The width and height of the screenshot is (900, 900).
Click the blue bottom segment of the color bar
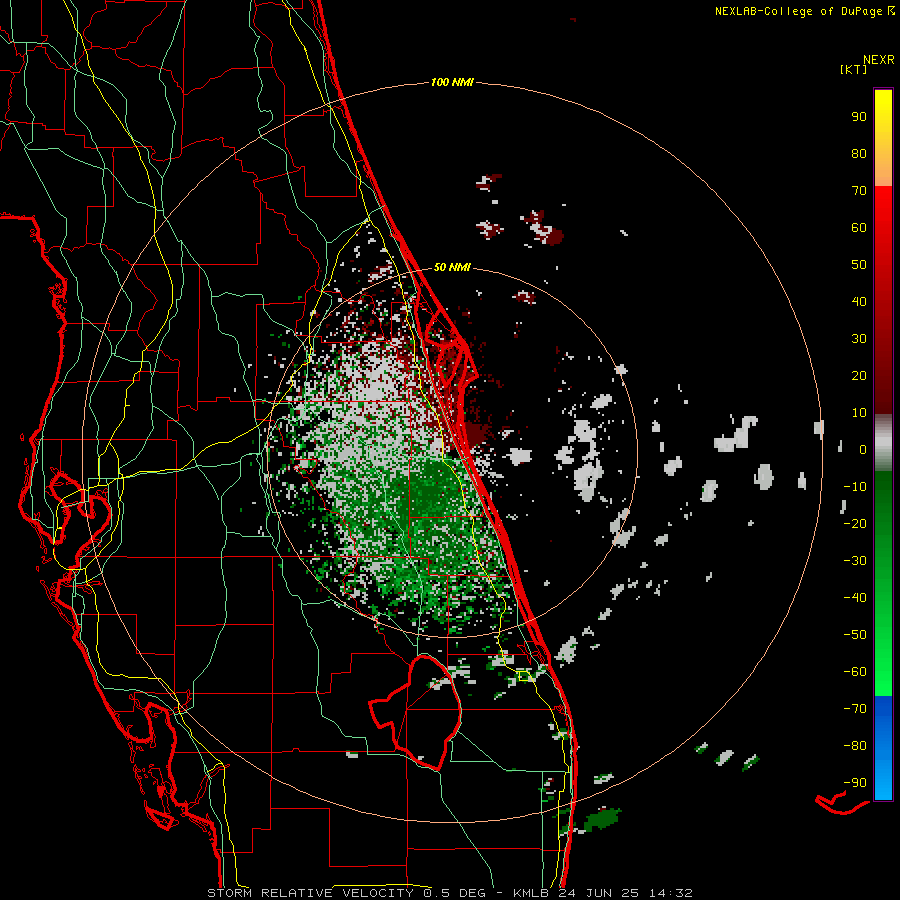click(x=883, y=747)
